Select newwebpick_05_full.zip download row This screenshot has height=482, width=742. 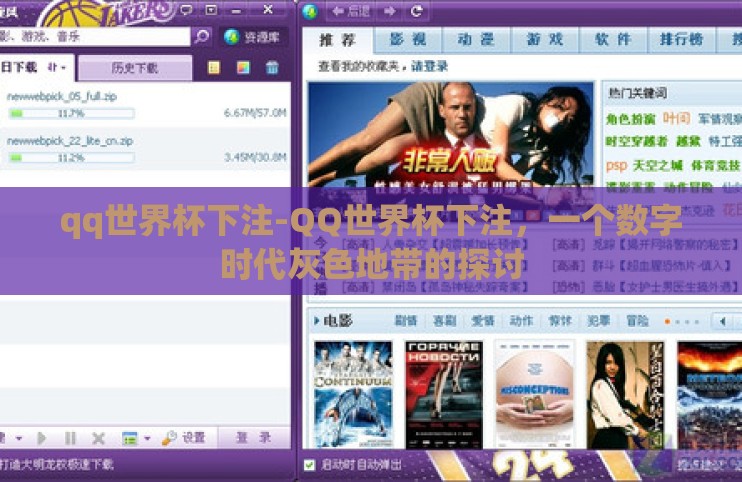(x=145, y=105)
